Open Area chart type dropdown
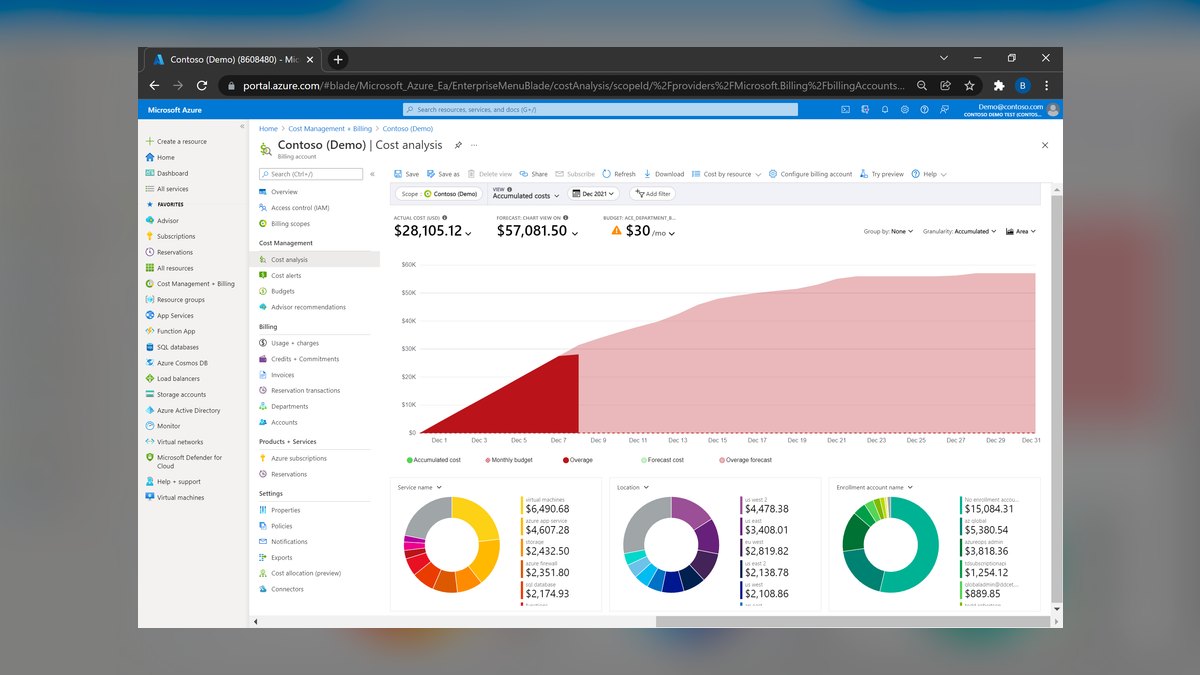Viewport: 1200px width, 675px height. (1021, 231)
